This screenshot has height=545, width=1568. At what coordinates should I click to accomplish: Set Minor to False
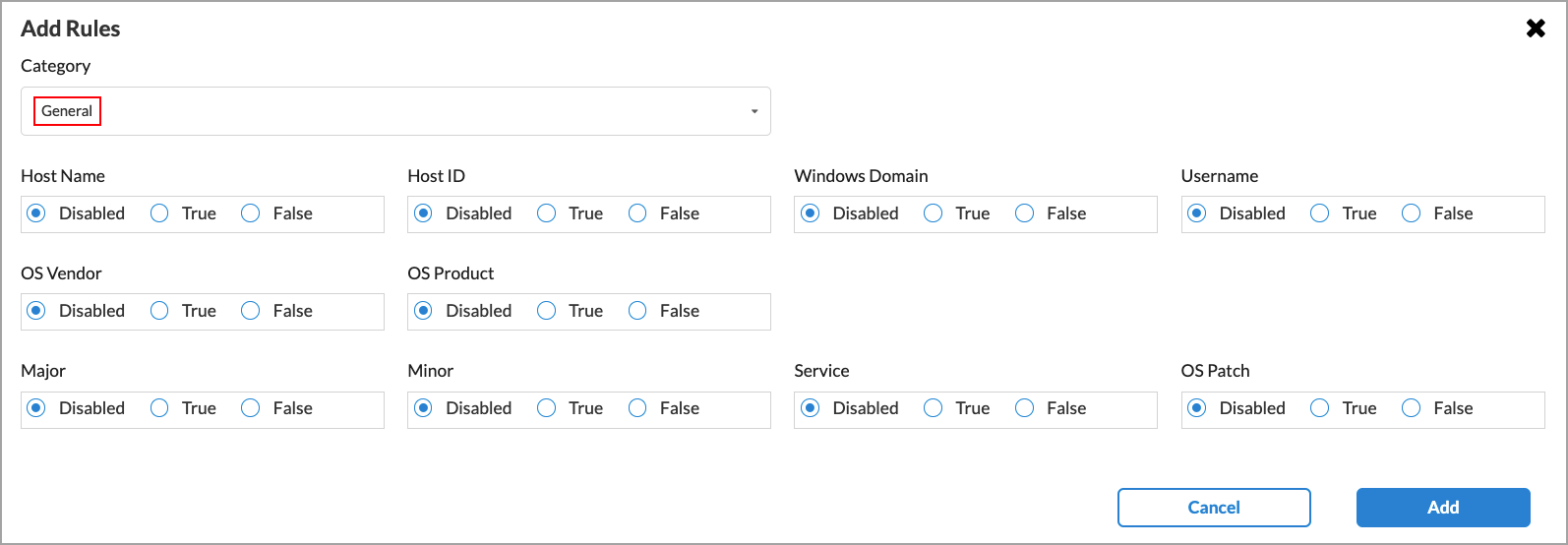pos(637,408)
